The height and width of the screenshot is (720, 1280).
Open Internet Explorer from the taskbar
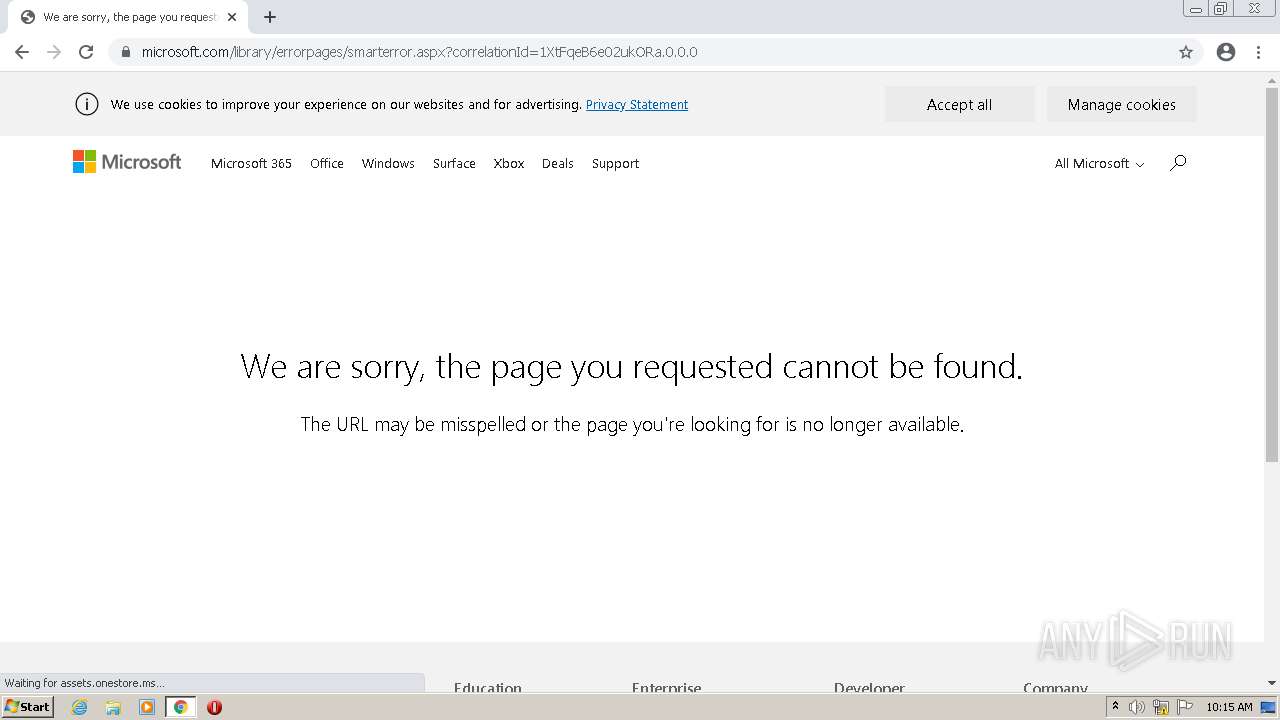click(x=80, y=707)
